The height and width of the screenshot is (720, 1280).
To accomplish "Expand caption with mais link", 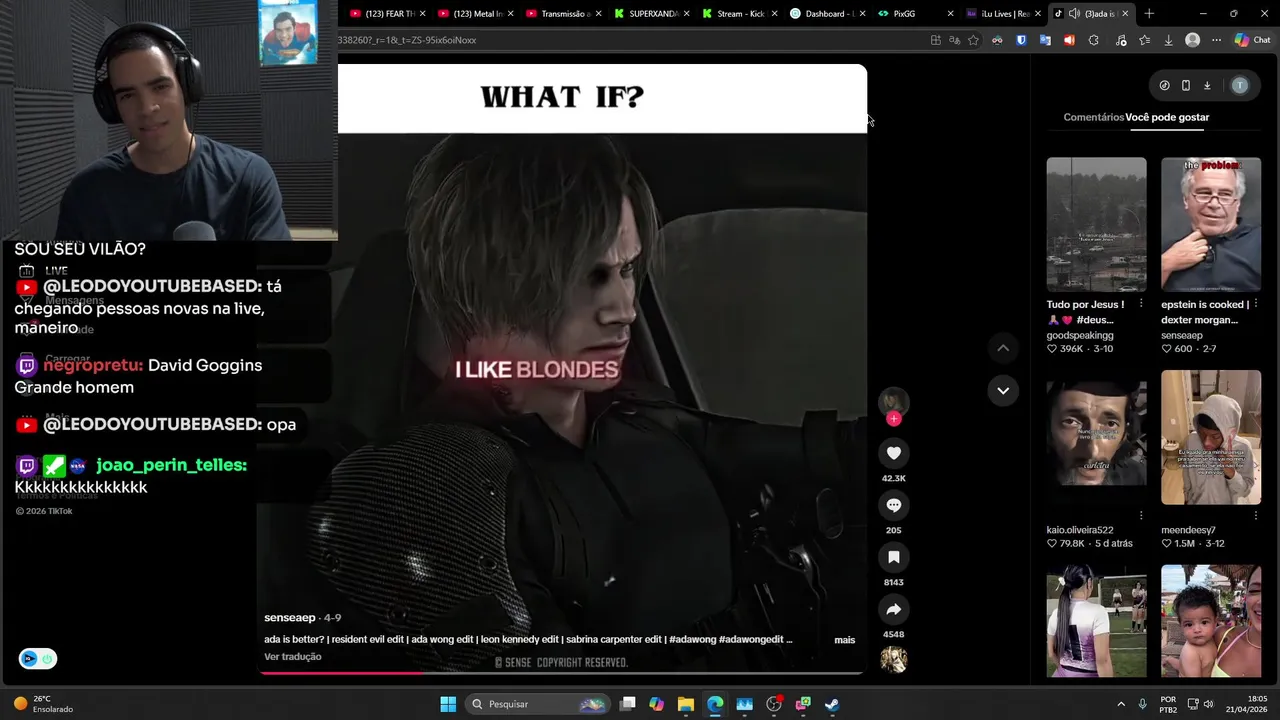I will click(x=845, y=640).
